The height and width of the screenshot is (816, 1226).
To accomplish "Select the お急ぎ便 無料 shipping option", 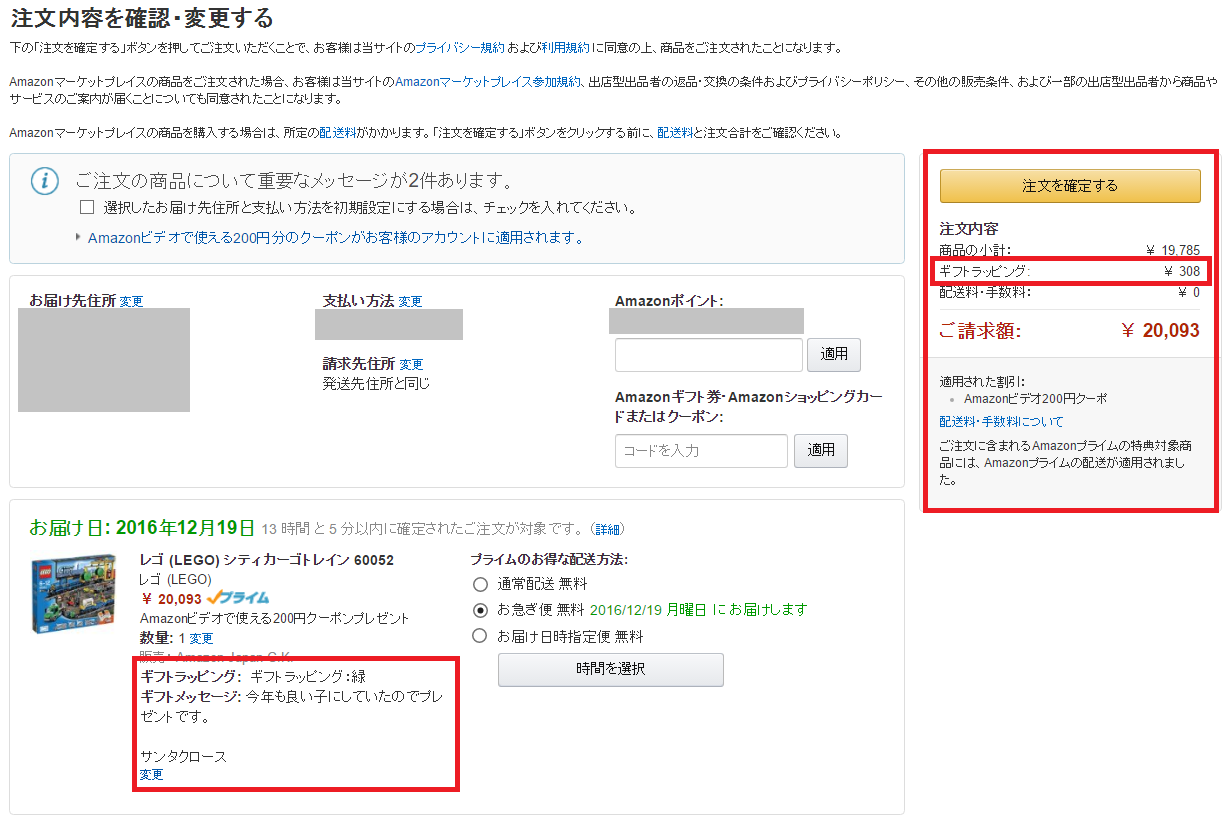I will tap(480, 610).
